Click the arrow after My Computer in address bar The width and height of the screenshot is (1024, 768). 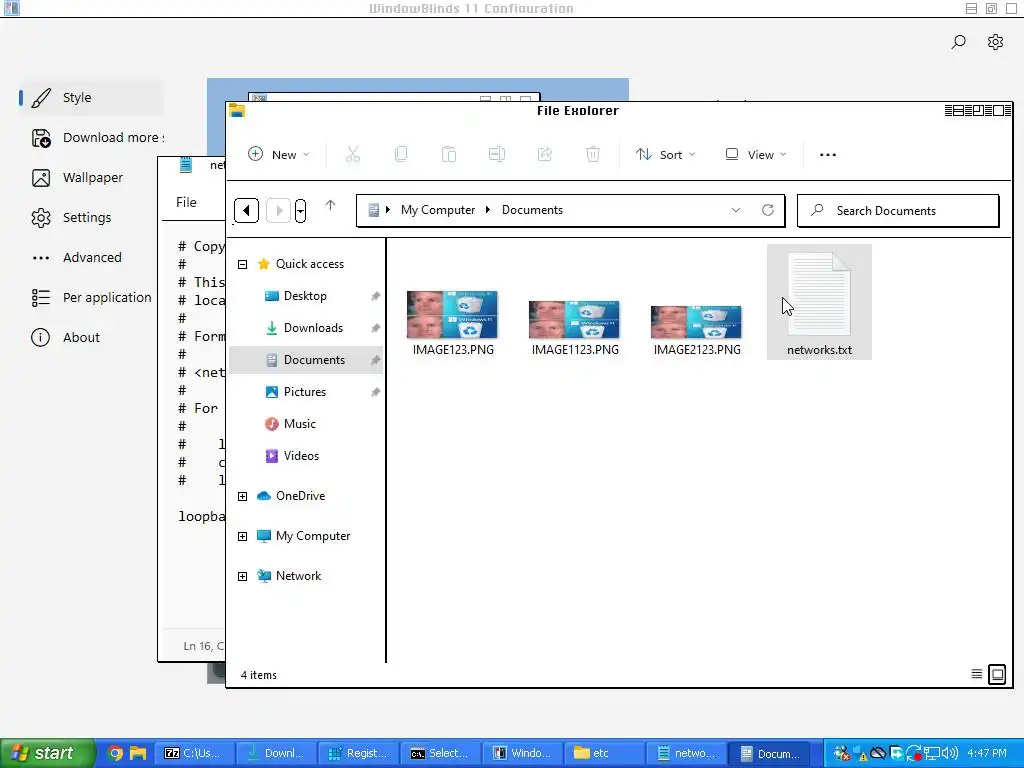click(488, 210)
